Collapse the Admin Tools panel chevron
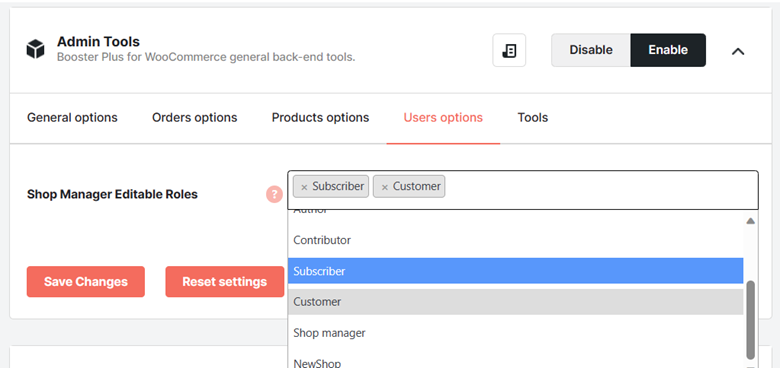 coord(738,51)
